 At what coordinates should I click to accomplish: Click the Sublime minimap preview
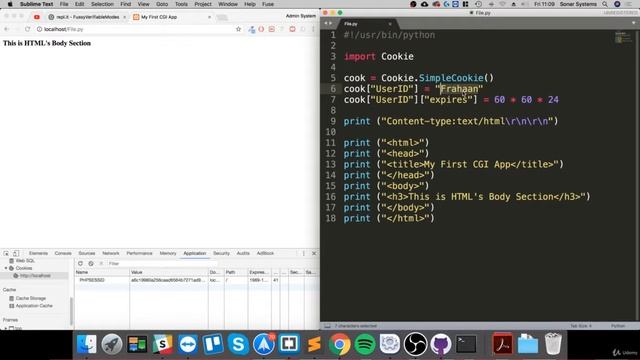click(623, 38)
